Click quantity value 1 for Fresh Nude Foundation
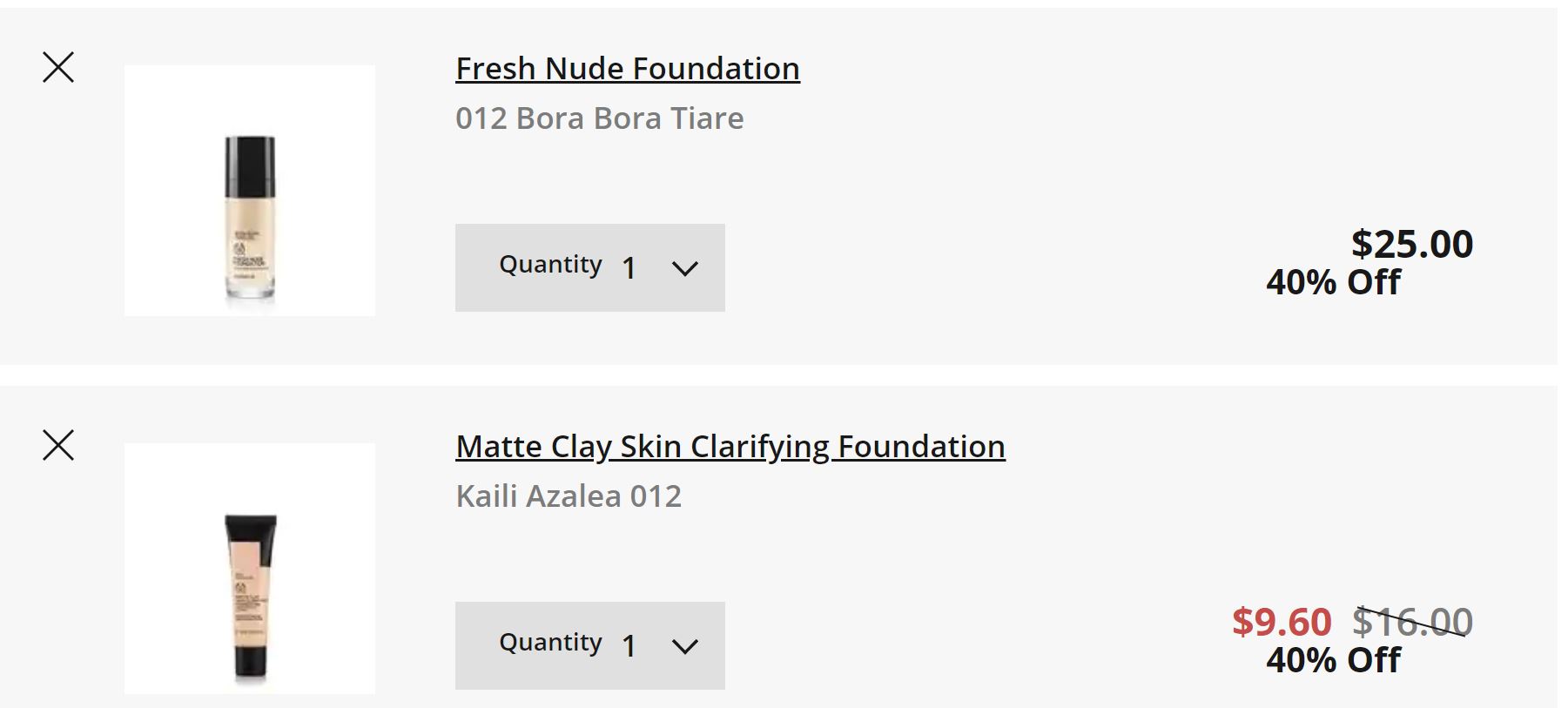Screen dimensions: 1568x708 pos(629,268)
